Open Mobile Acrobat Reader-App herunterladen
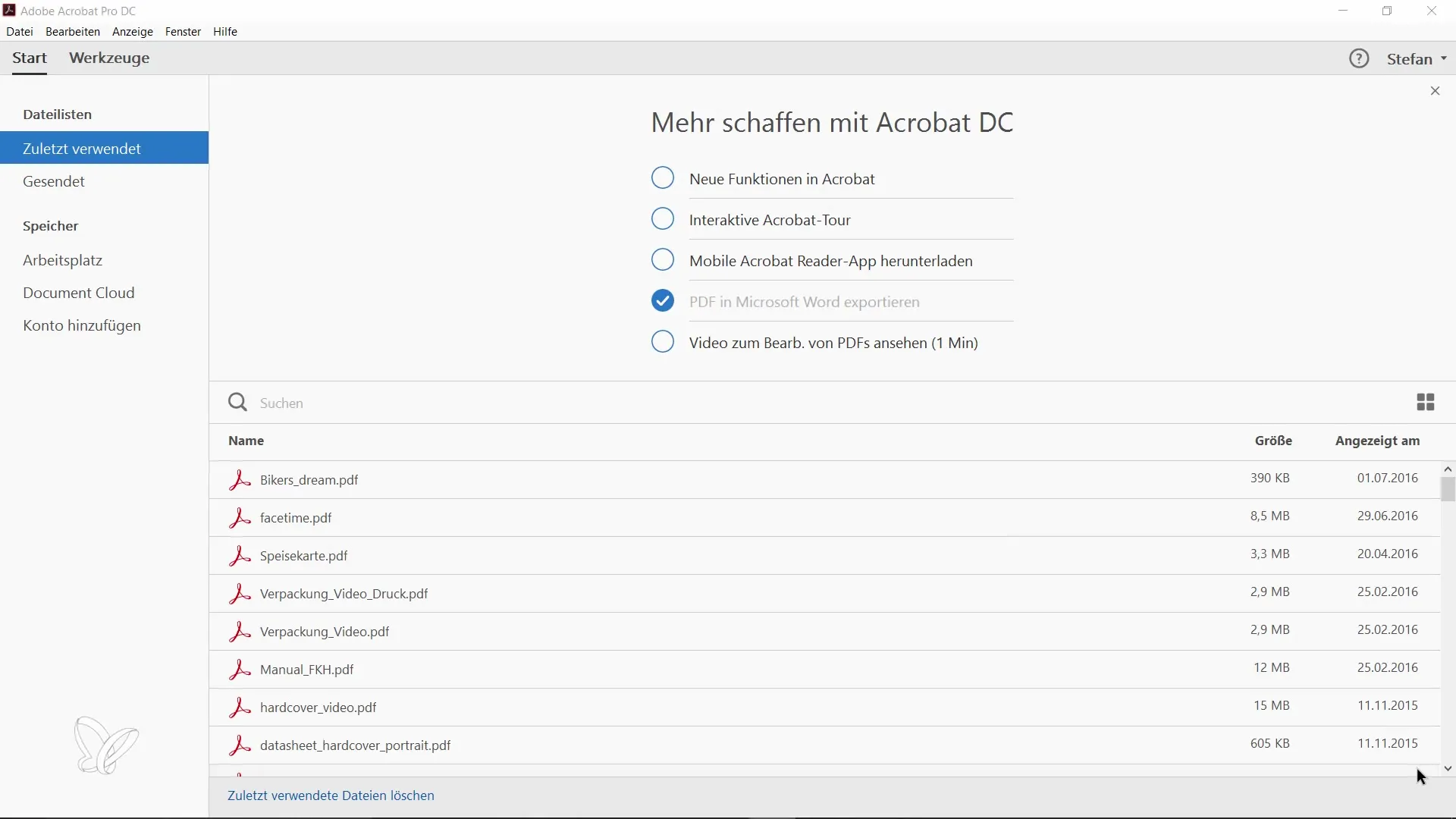 click(x=831, y=261)
